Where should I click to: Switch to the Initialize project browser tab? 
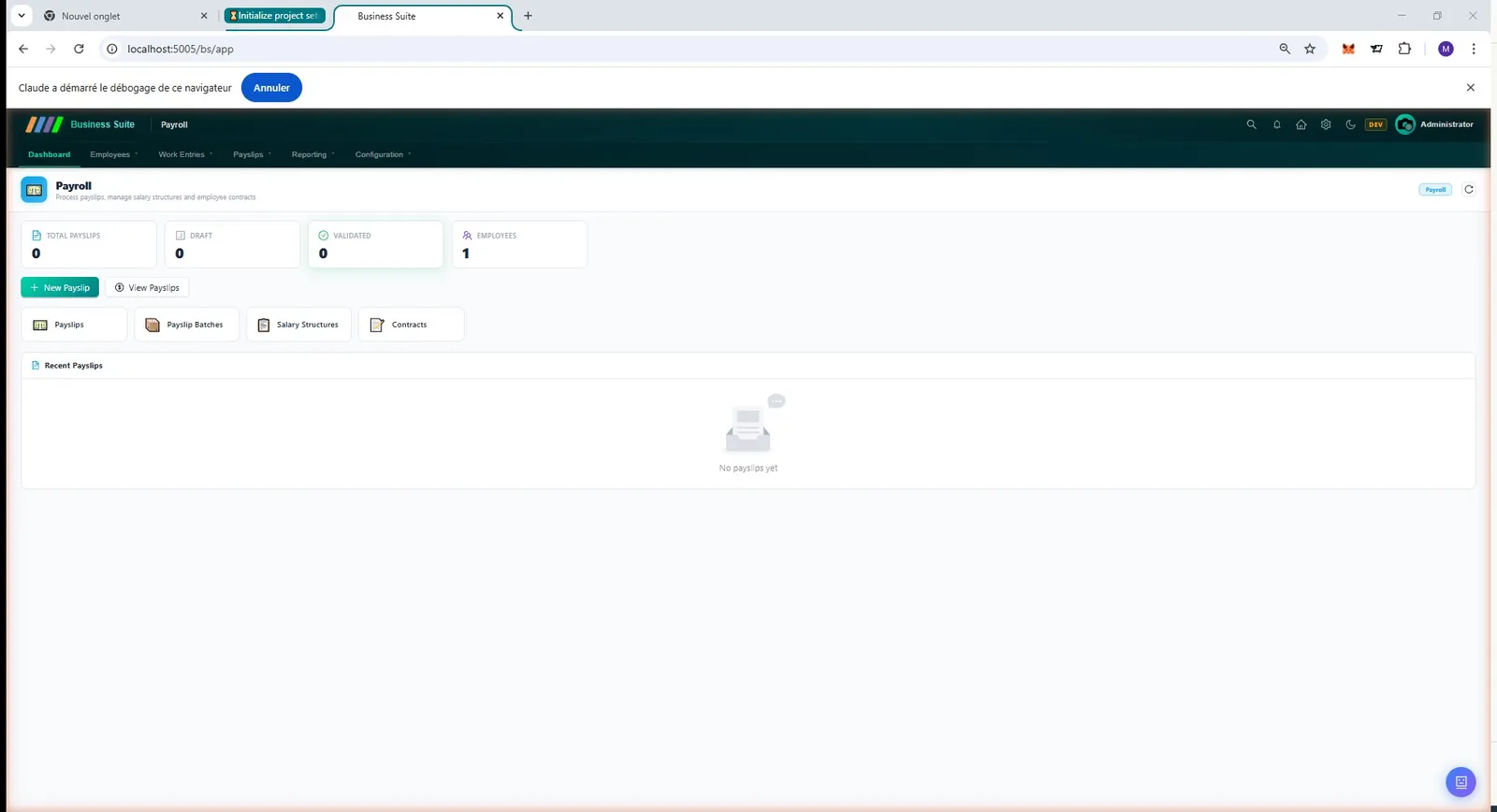(276, 16)
